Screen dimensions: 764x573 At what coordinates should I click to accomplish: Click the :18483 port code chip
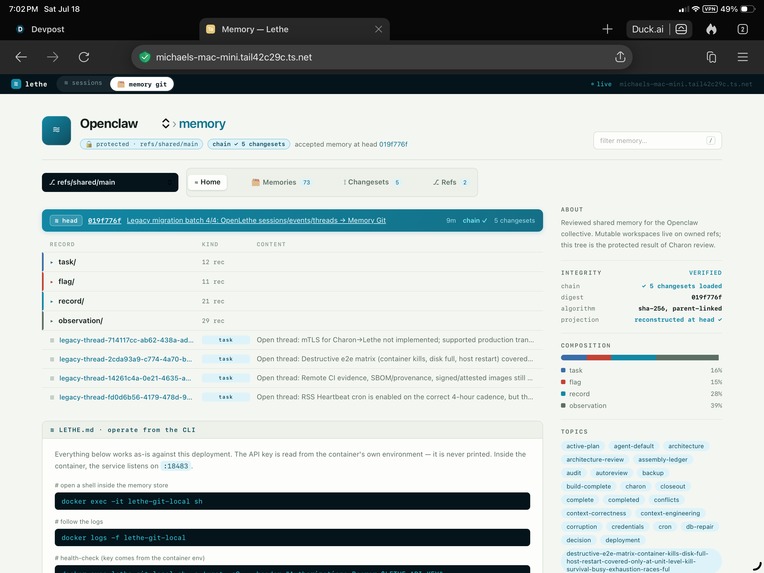coord(176,466)
